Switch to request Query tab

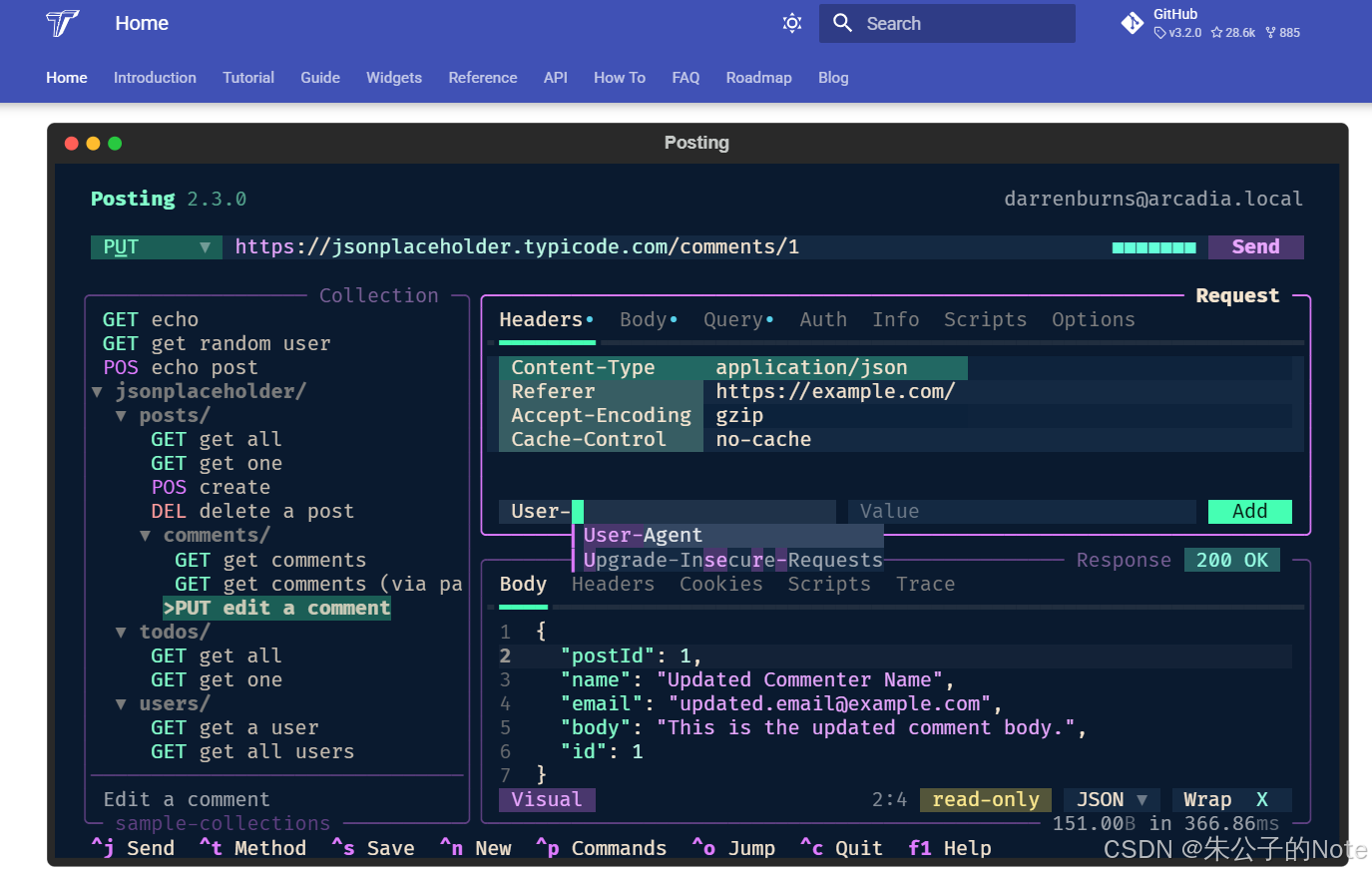[x=738, y=320]
